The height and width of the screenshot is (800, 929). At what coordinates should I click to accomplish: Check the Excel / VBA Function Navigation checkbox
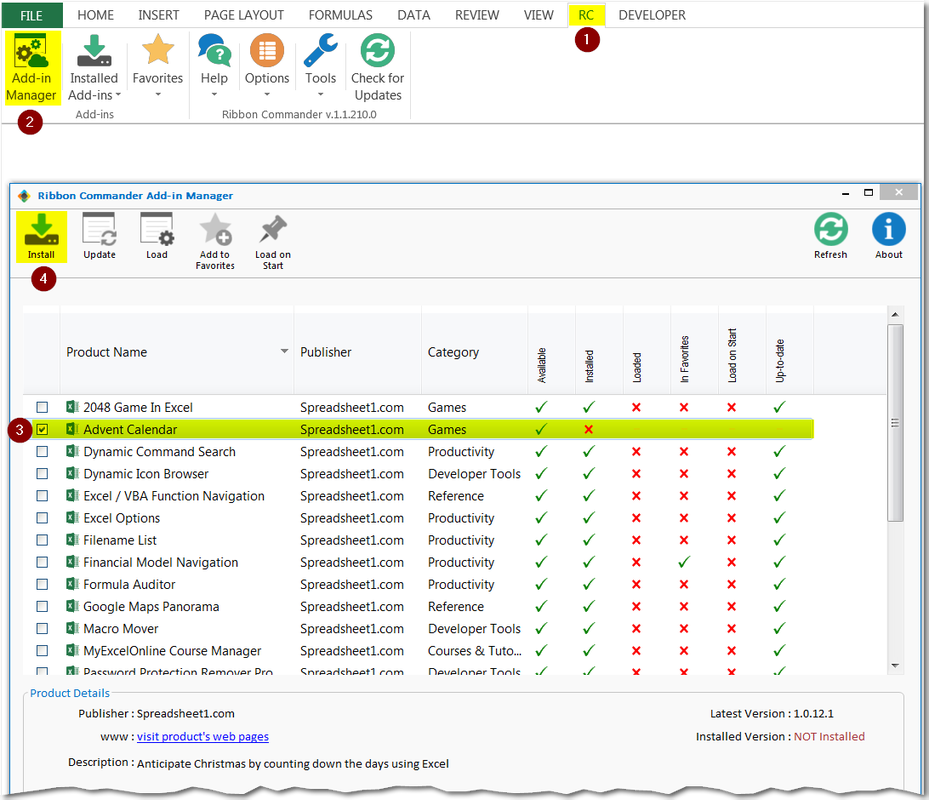pyautogui.click(x=42, y=495)
